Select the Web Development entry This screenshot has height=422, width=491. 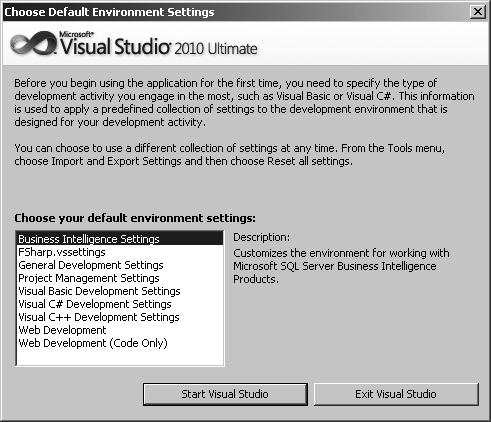(120, 330)
